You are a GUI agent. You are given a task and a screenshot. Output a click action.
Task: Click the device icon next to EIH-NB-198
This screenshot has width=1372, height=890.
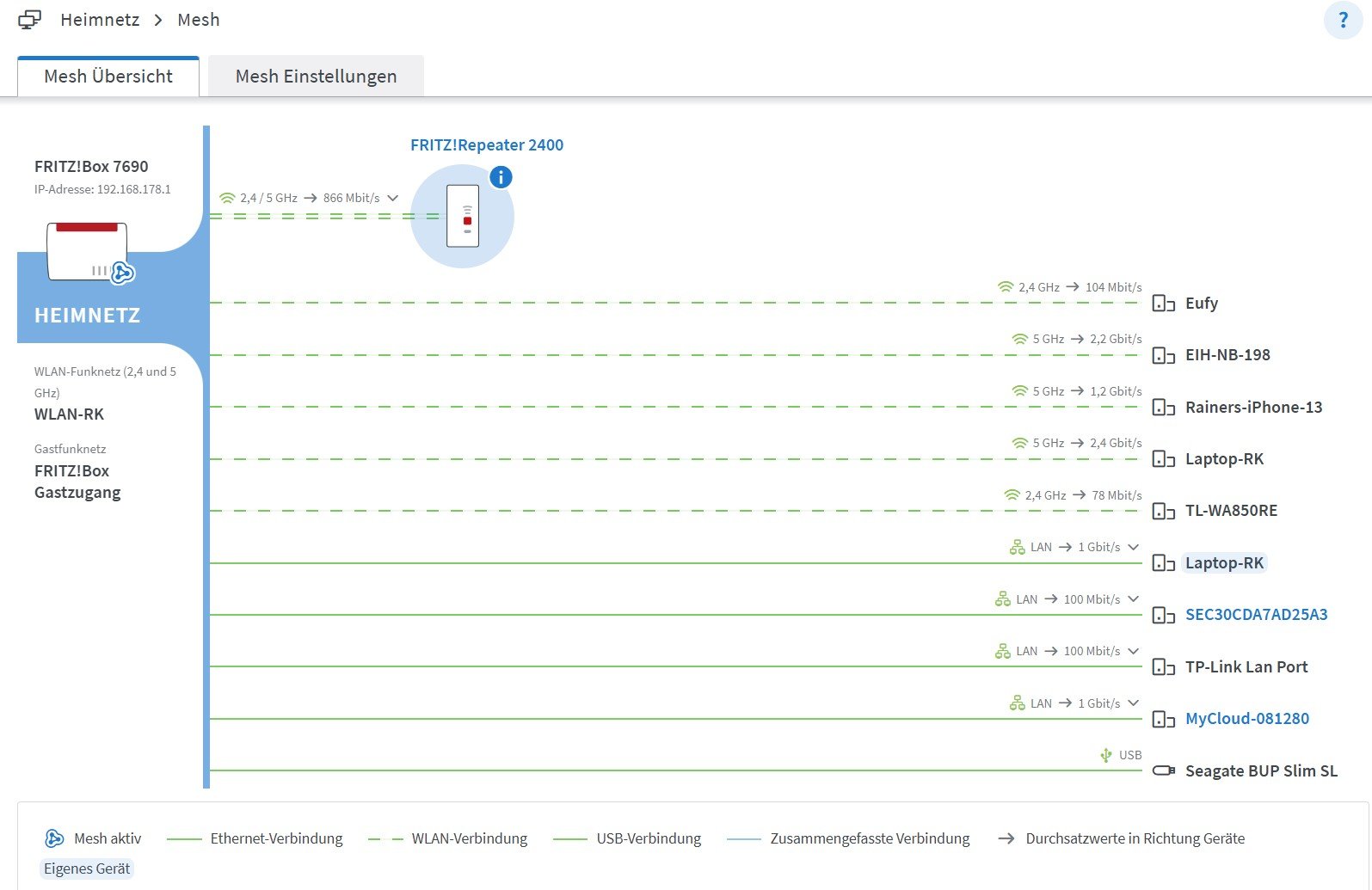[x=1163, y=355]
